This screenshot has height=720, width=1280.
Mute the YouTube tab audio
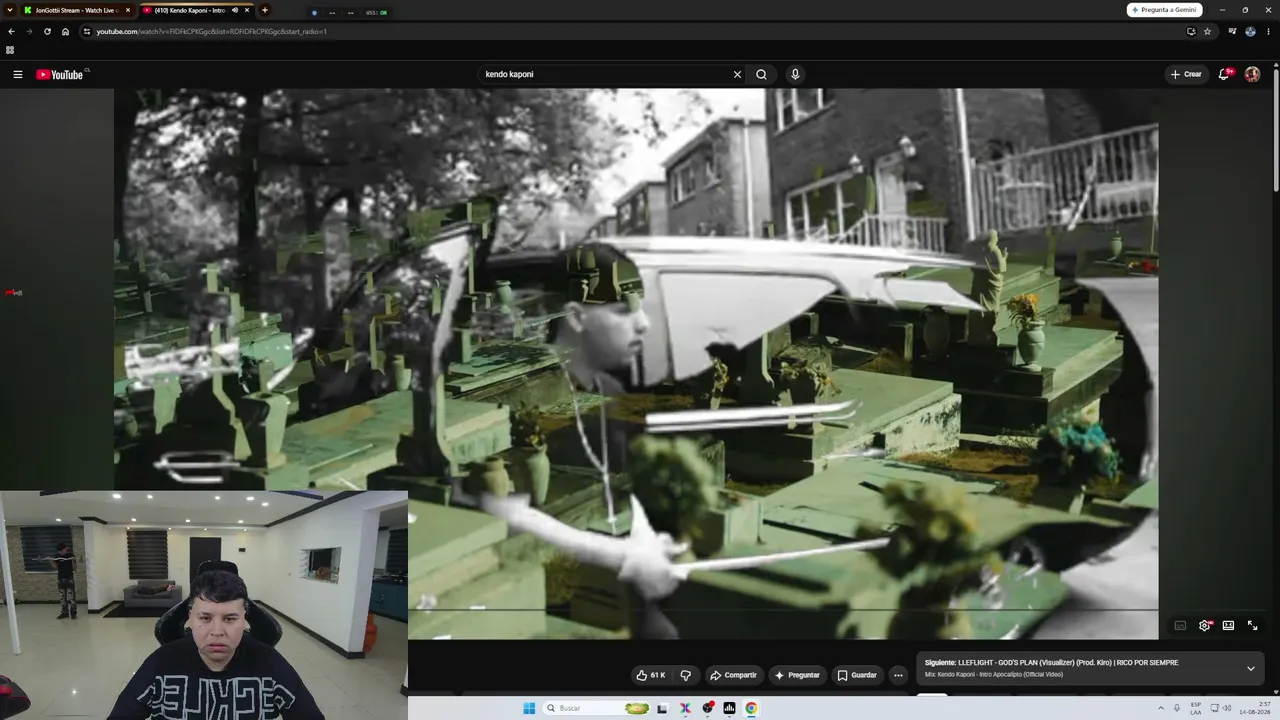click(x=235, y=10)
